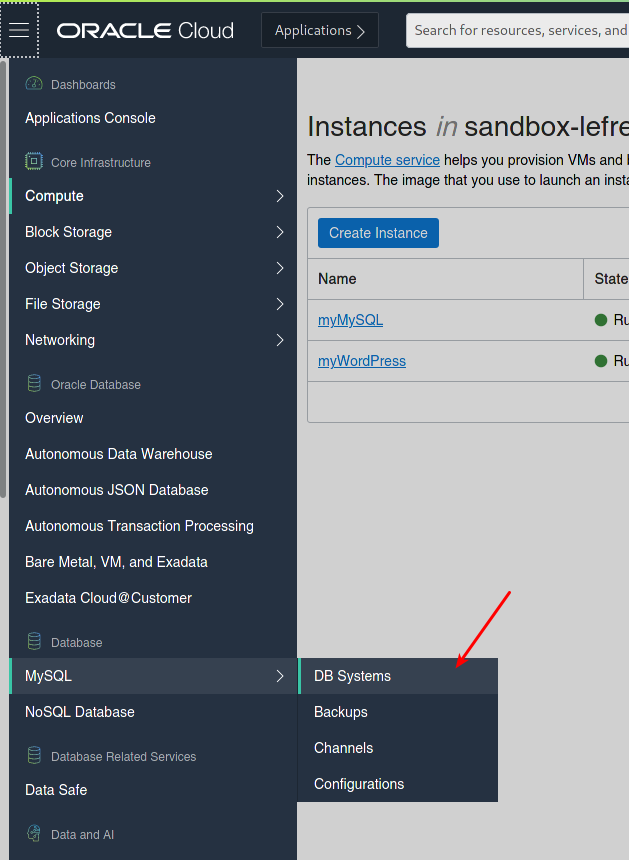Image resolution: width=629 pixels, height=860 pixels.
Task: Expand the Compute submenu chevron
Action: tap(280, 196)
